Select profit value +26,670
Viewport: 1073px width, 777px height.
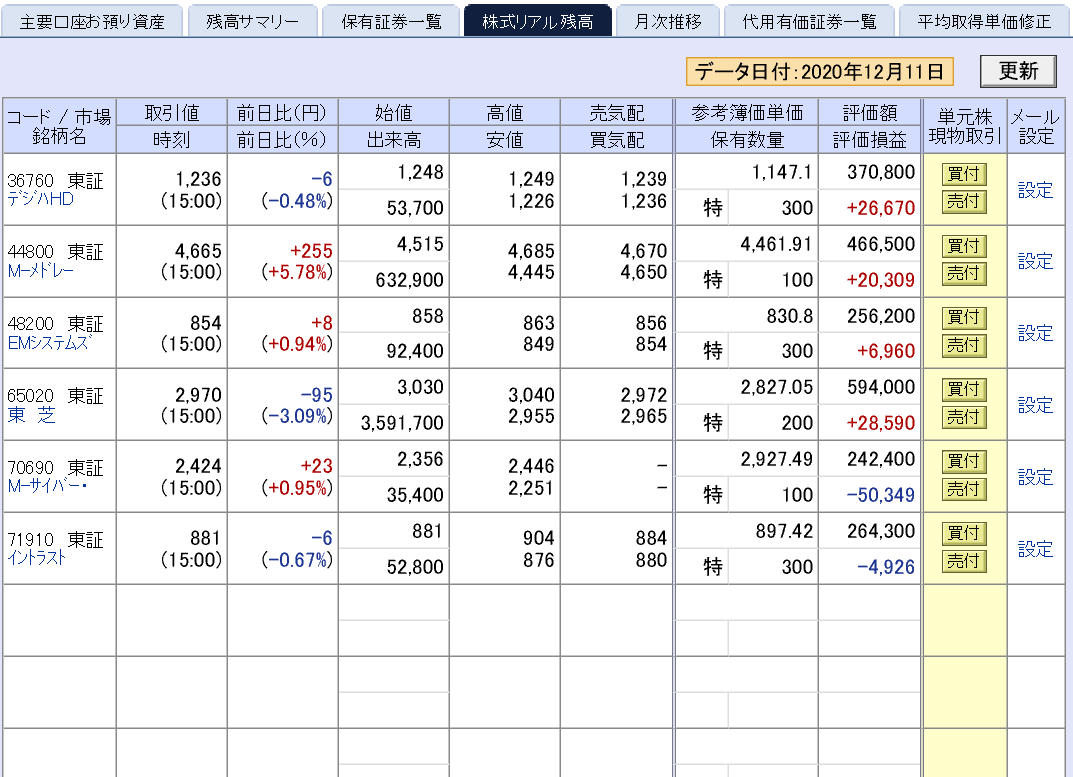point(881,208)
